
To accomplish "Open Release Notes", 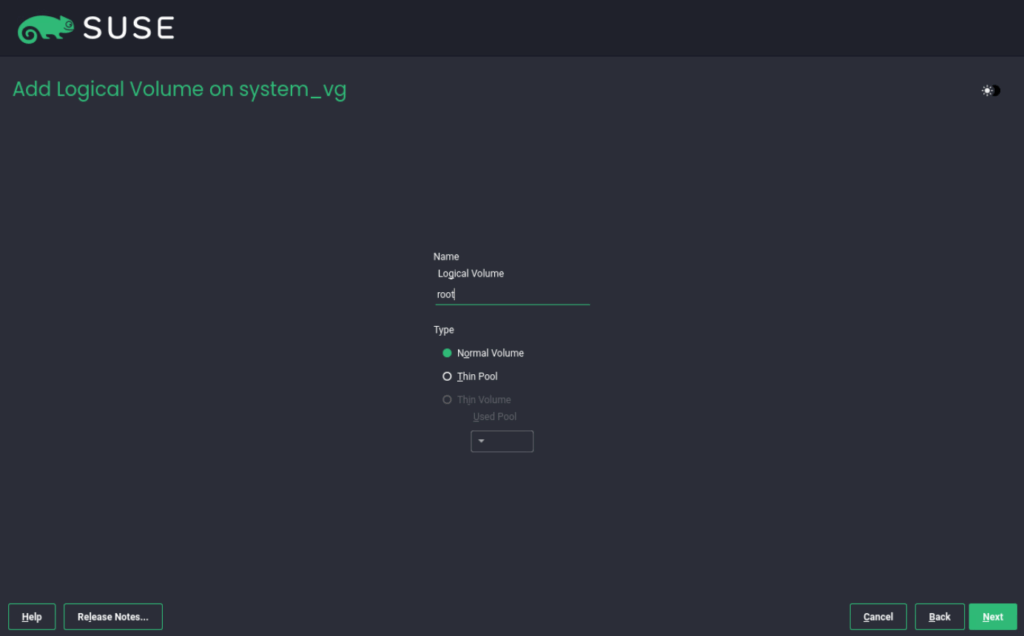I will (113, 616).
